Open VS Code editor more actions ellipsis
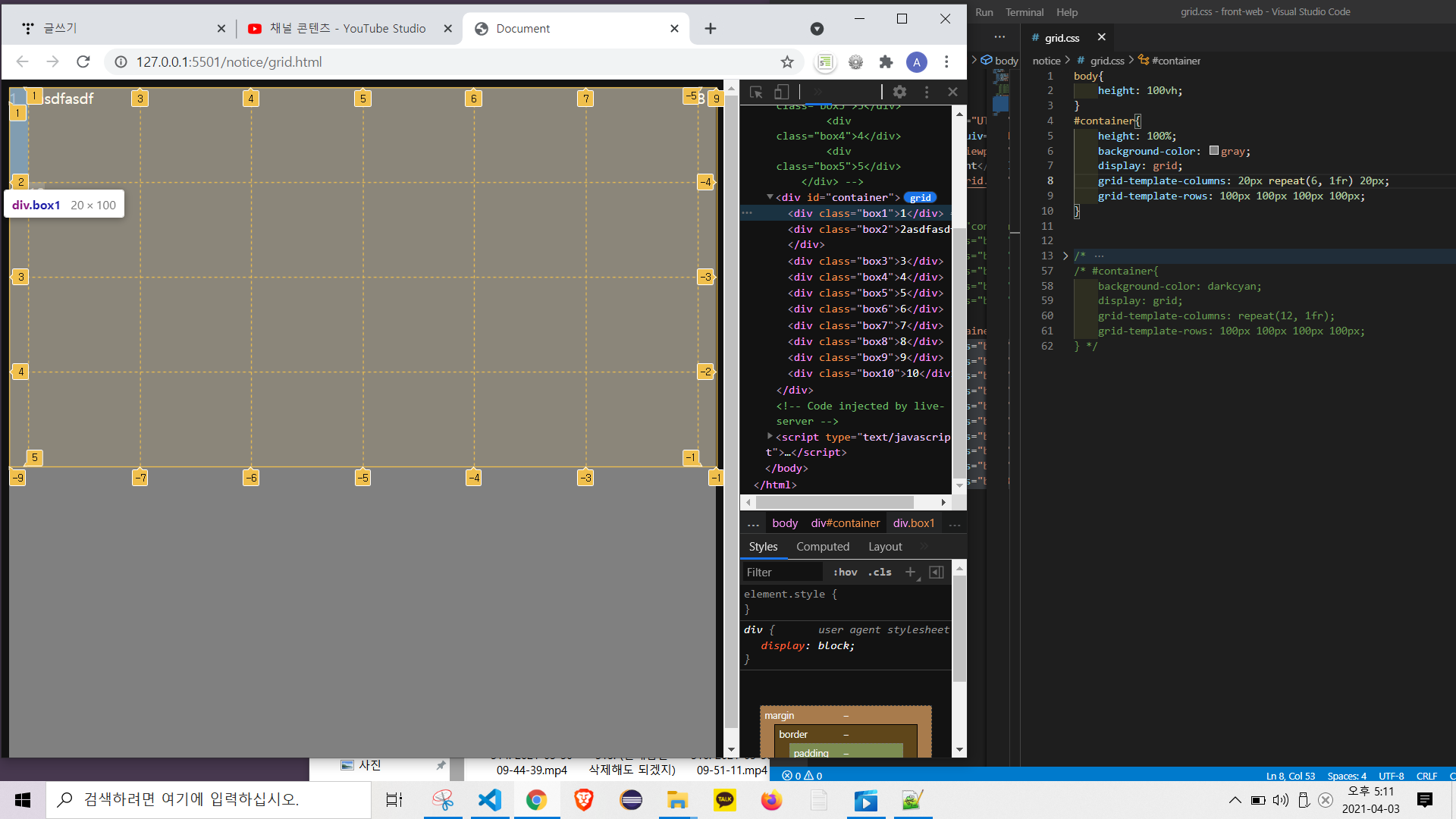The height and width of the screenshot is (819, 1456). click(999, 36)
